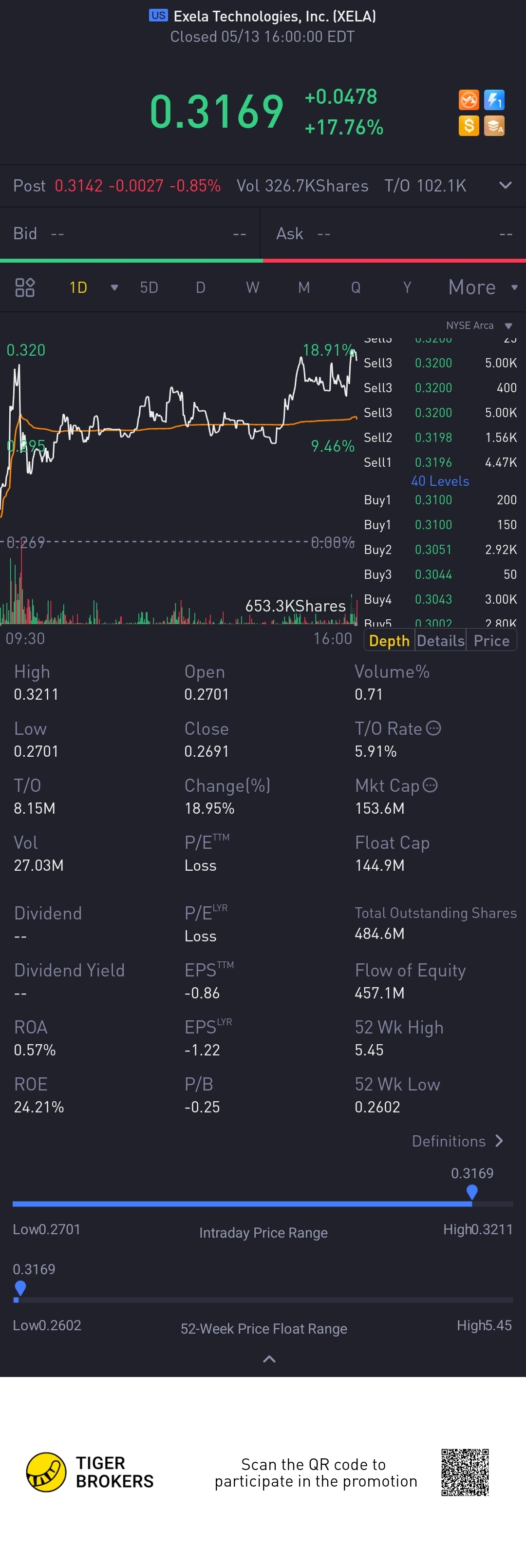Select Buy3 0.3044 order row
526x1568 pixels.
440,574
